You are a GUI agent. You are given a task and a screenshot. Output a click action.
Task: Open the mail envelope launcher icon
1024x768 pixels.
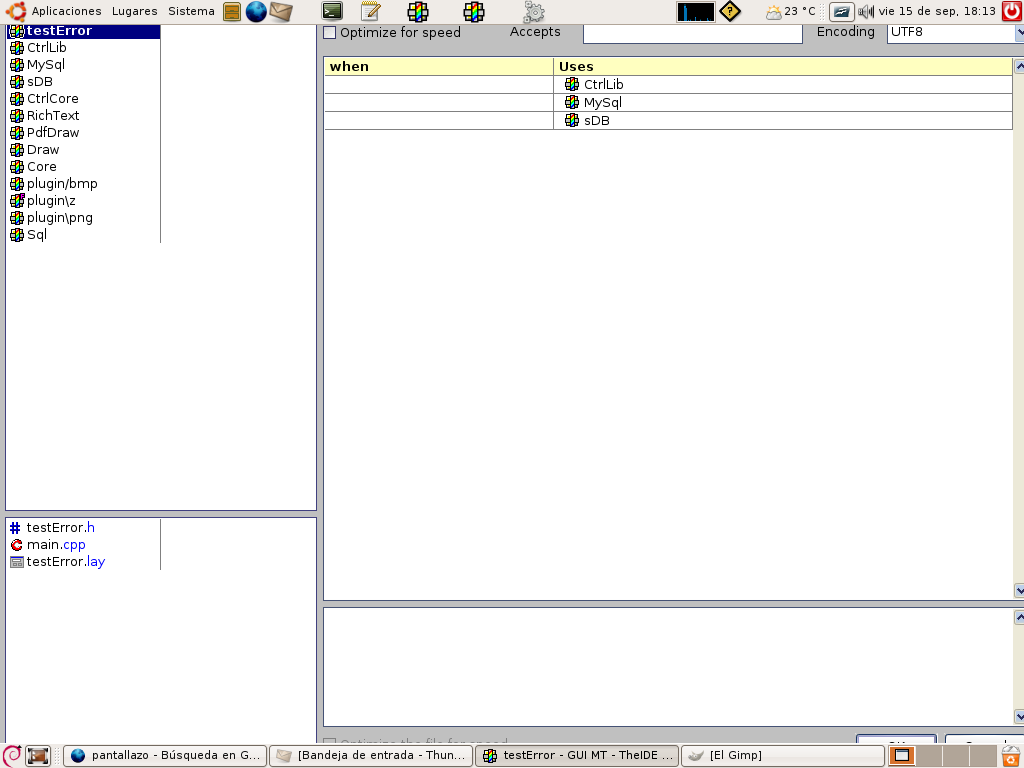point(281,12)
